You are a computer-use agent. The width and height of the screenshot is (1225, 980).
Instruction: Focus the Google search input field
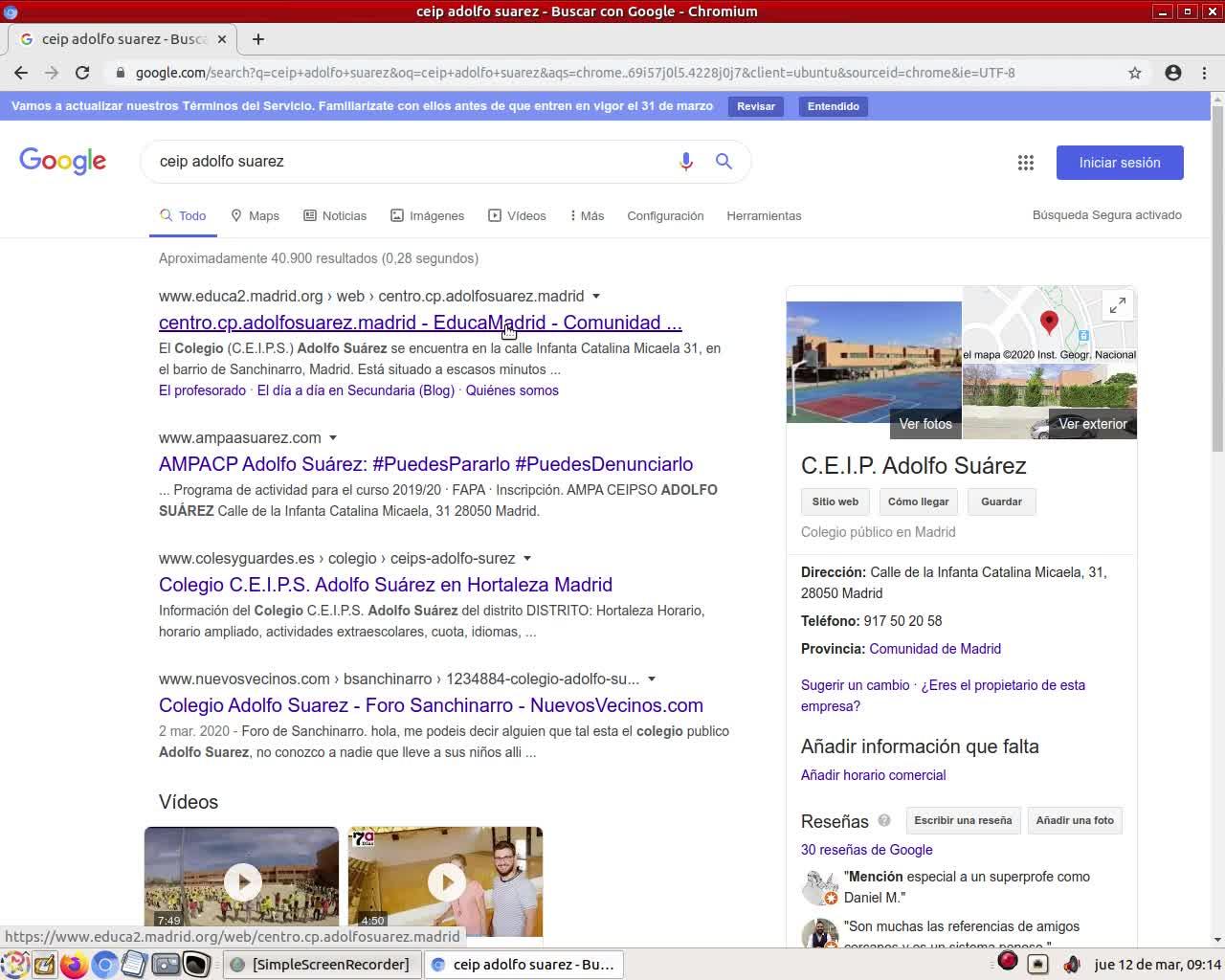pos(413,162)
